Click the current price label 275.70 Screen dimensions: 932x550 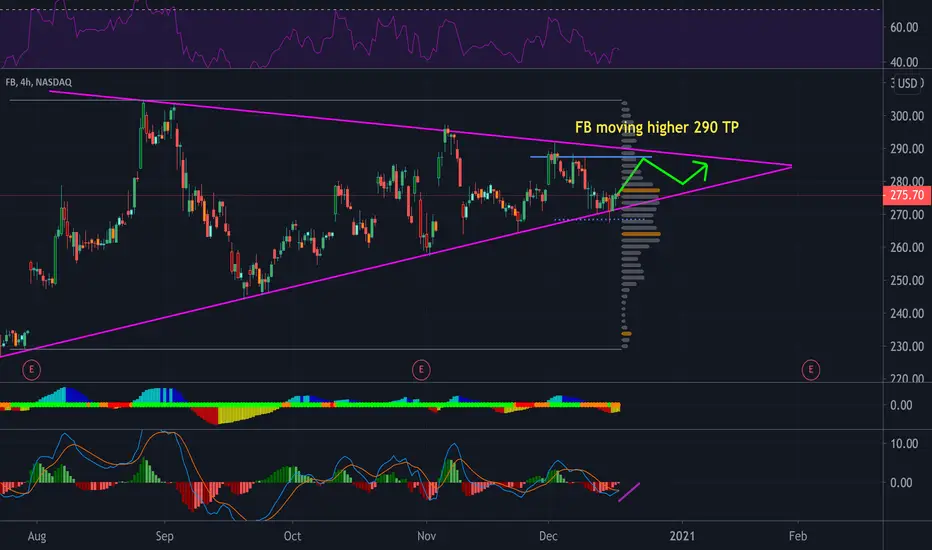pos(907,195)
